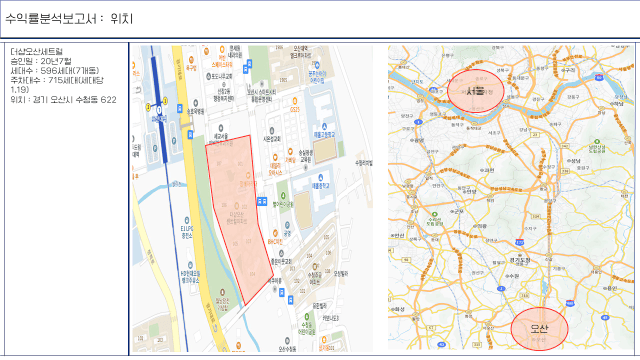Select the 더샵오산센트럴 name text in left panel
The image size is (640, 360).
click(x=37, y=52)
